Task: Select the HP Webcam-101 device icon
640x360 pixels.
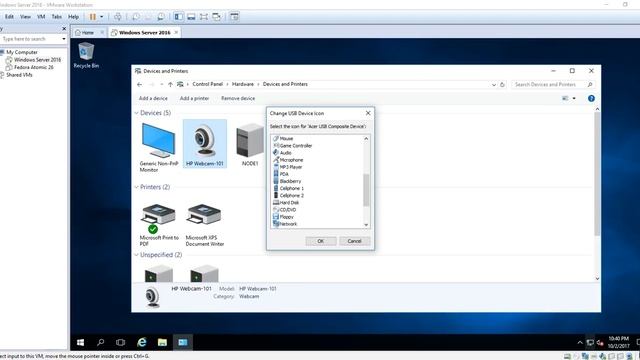Action: tap(205, 144)
